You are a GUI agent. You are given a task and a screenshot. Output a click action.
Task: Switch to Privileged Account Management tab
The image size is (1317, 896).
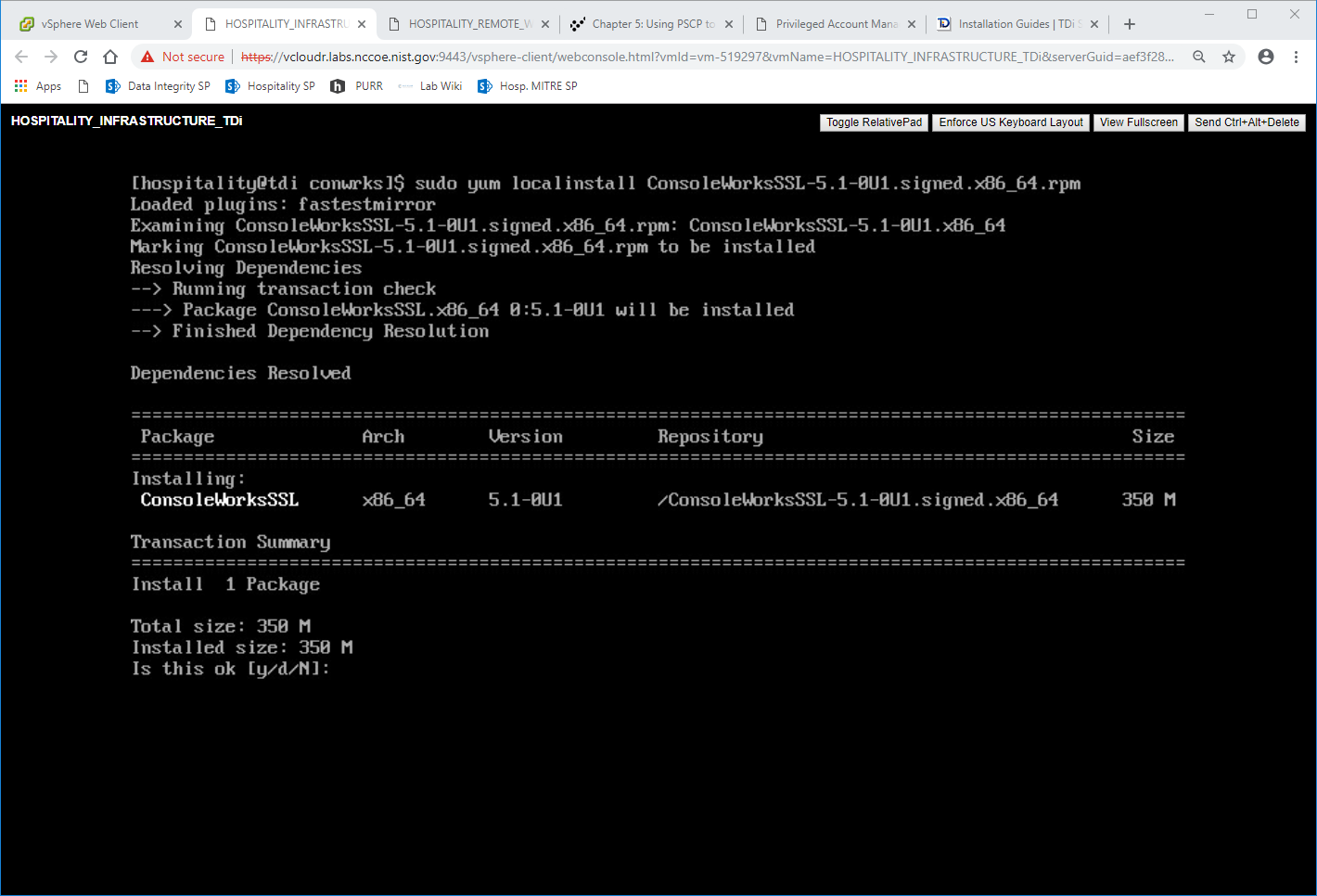click(836, 24)
